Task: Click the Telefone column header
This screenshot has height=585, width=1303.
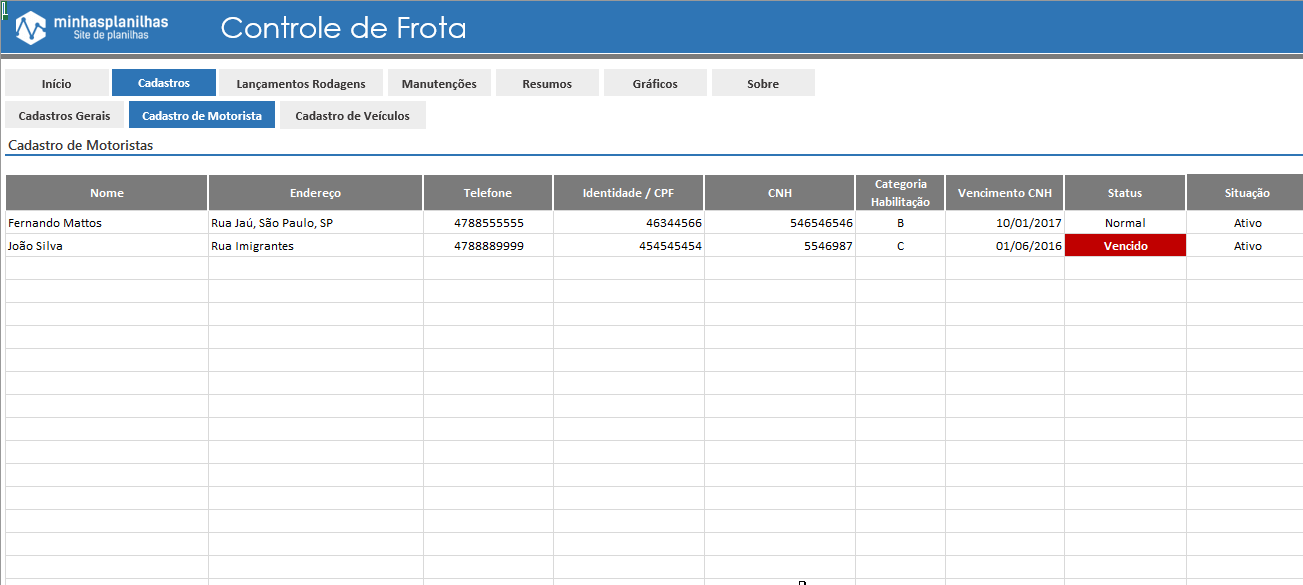Action: (x=488, y=193)
